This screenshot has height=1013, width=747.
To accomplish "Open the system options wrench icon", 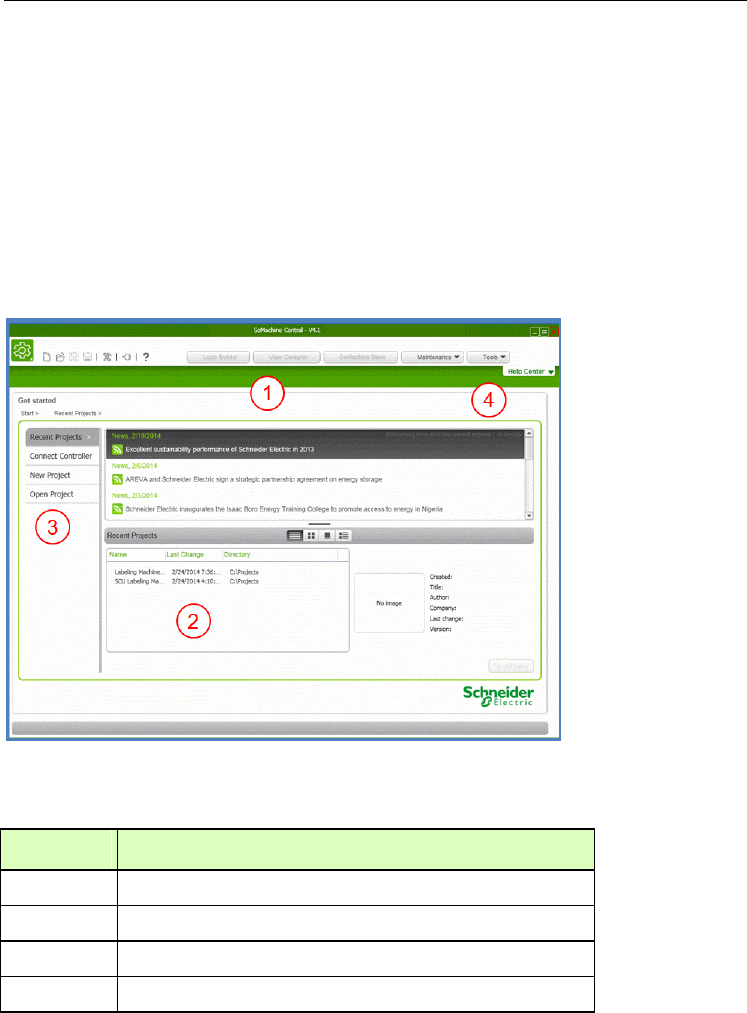I will pos(107,357).
